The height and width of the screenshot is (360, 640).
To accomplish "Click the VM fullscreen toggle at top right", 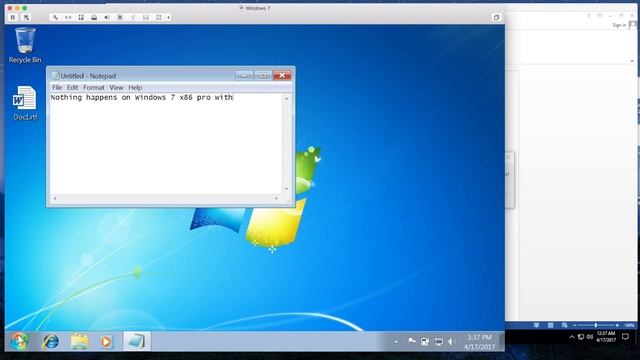I will [x=496, y=17].
